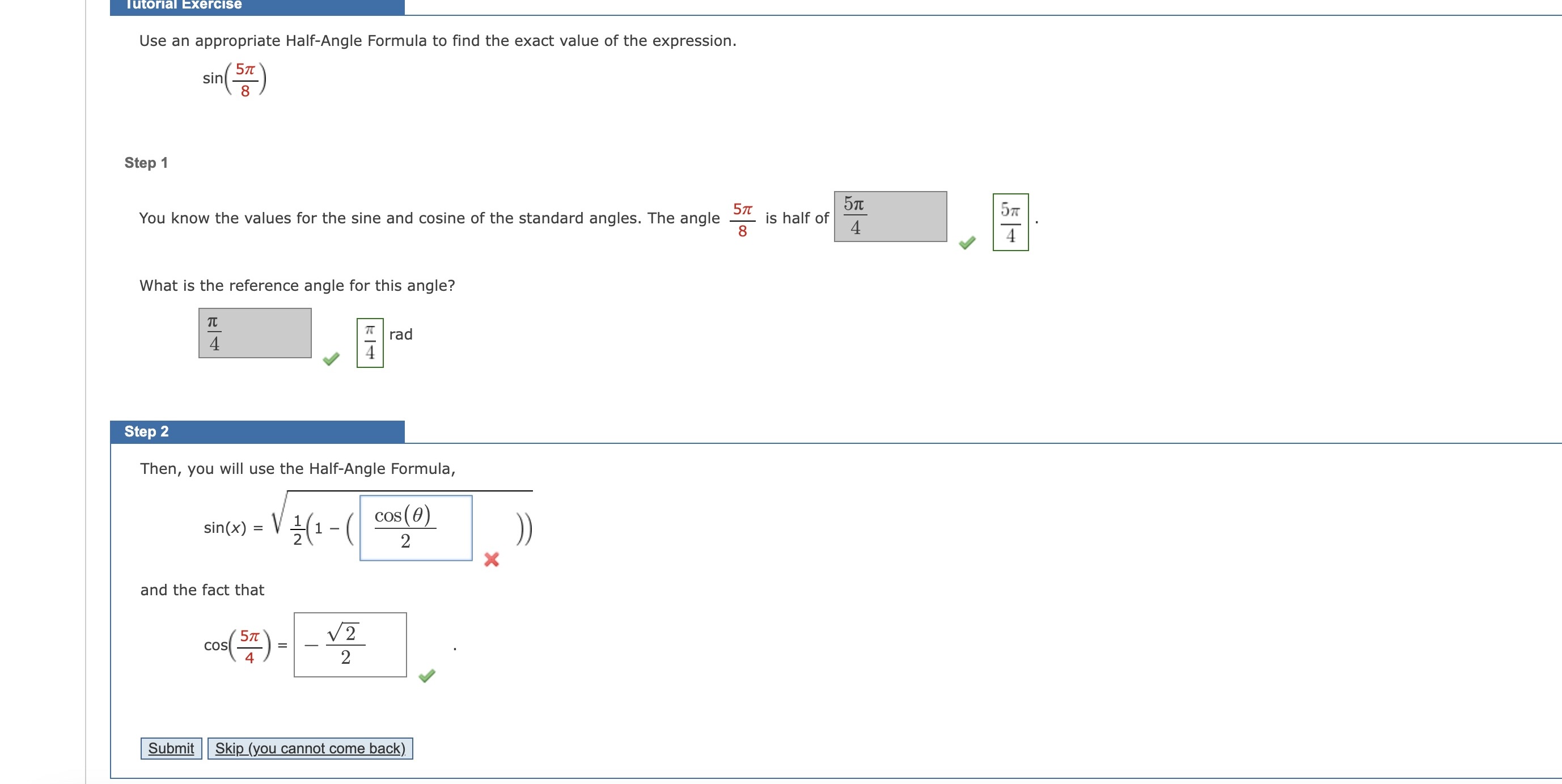Click Skip (you cannot come back)

pyautogui.click(x=311, y=748)
